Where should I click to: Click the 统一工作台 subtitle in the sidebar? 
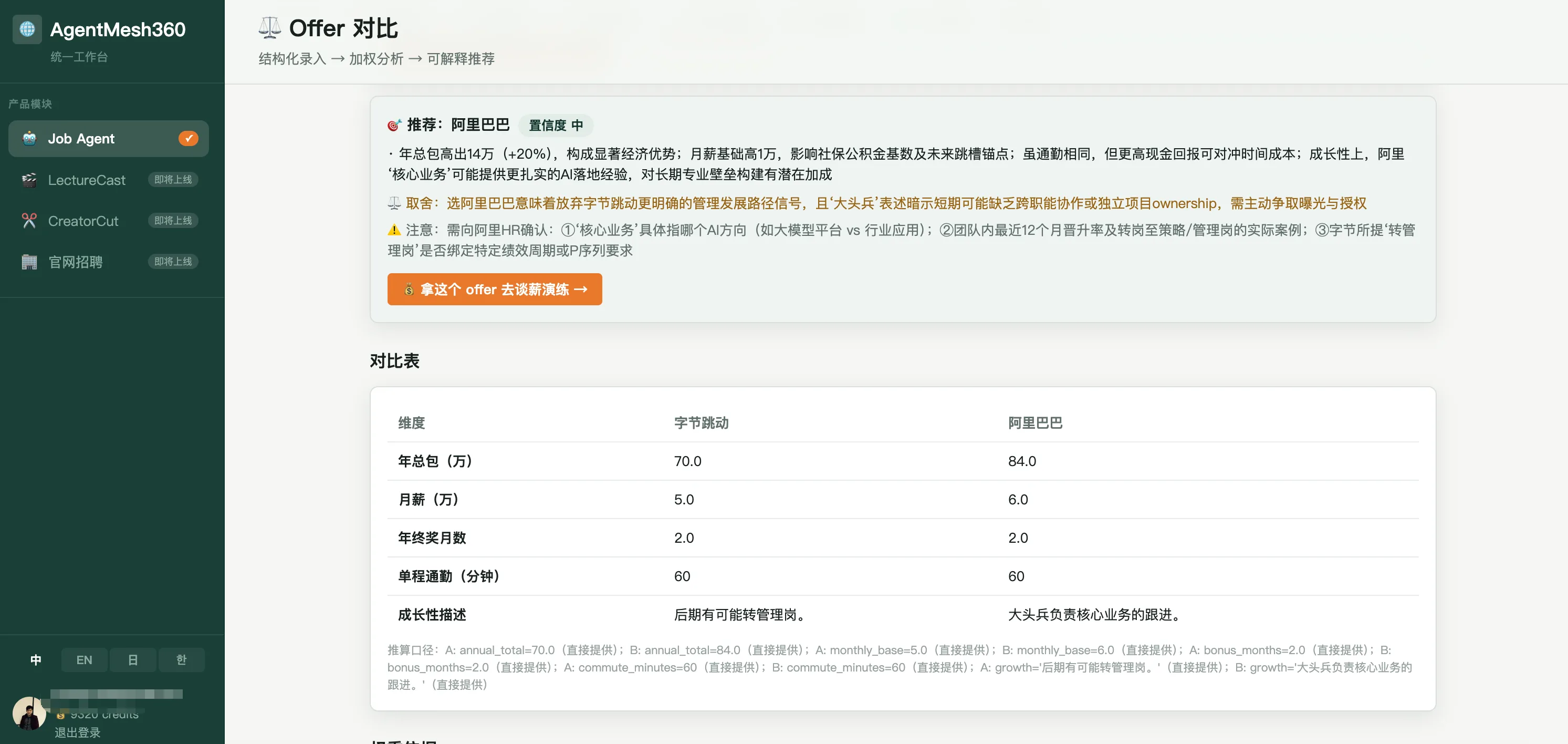click(79, 57)
